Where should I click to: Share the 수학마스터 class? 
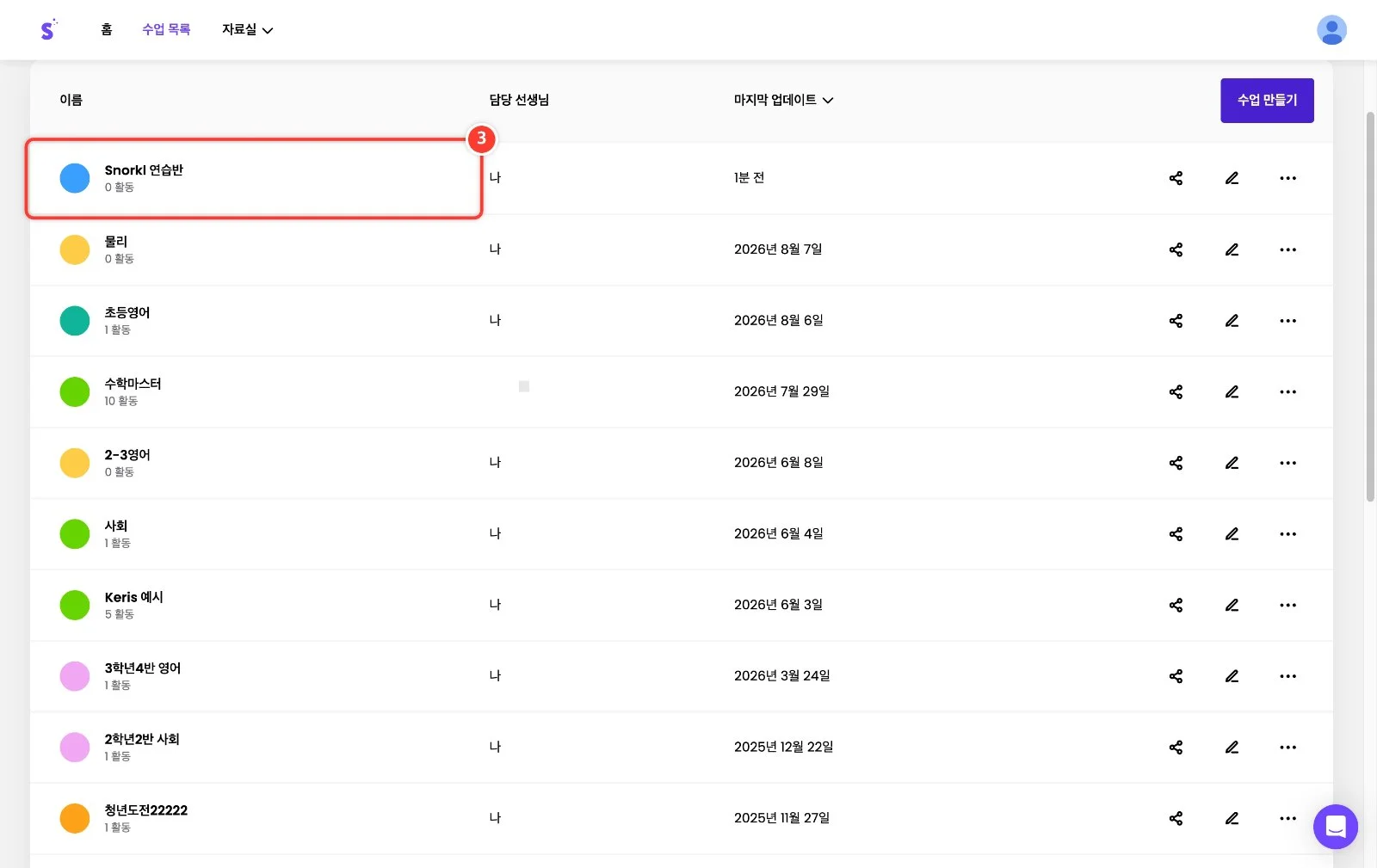coord(1176,391)
